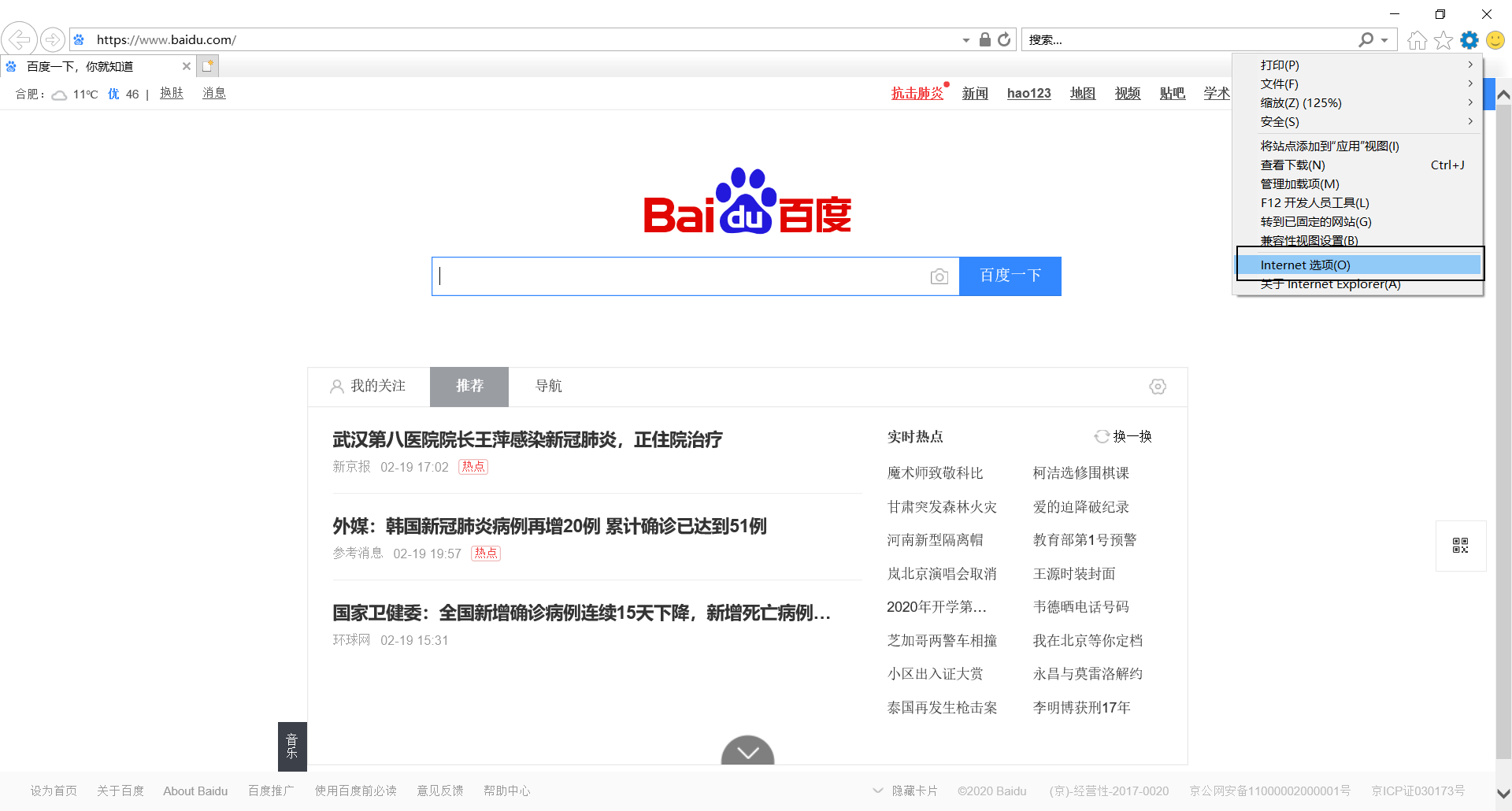Image resolution: width=1512 pixels, height=811 pixels.
Task: Click the smiley feedback icon in the toolbar
Action: click(1495, 39)
